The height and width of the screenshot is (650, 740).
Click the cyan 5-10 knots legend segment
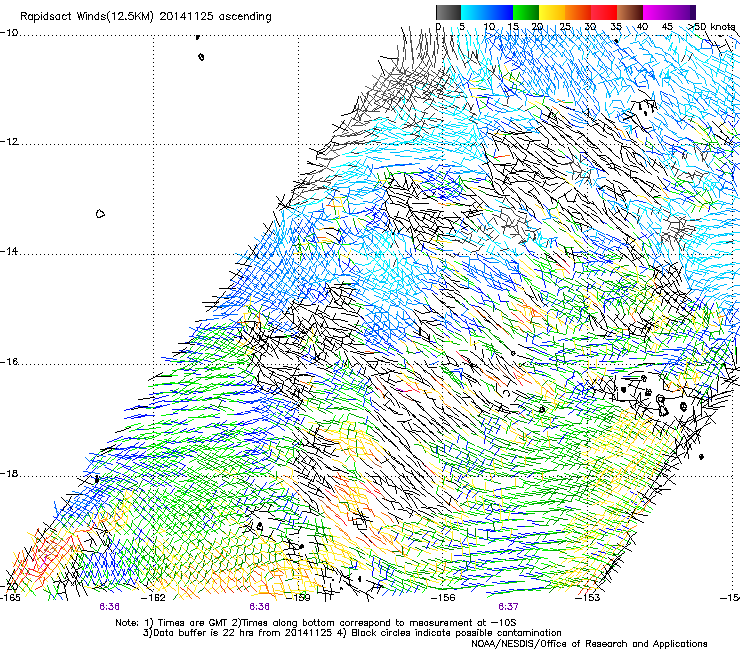coord(474,12)
